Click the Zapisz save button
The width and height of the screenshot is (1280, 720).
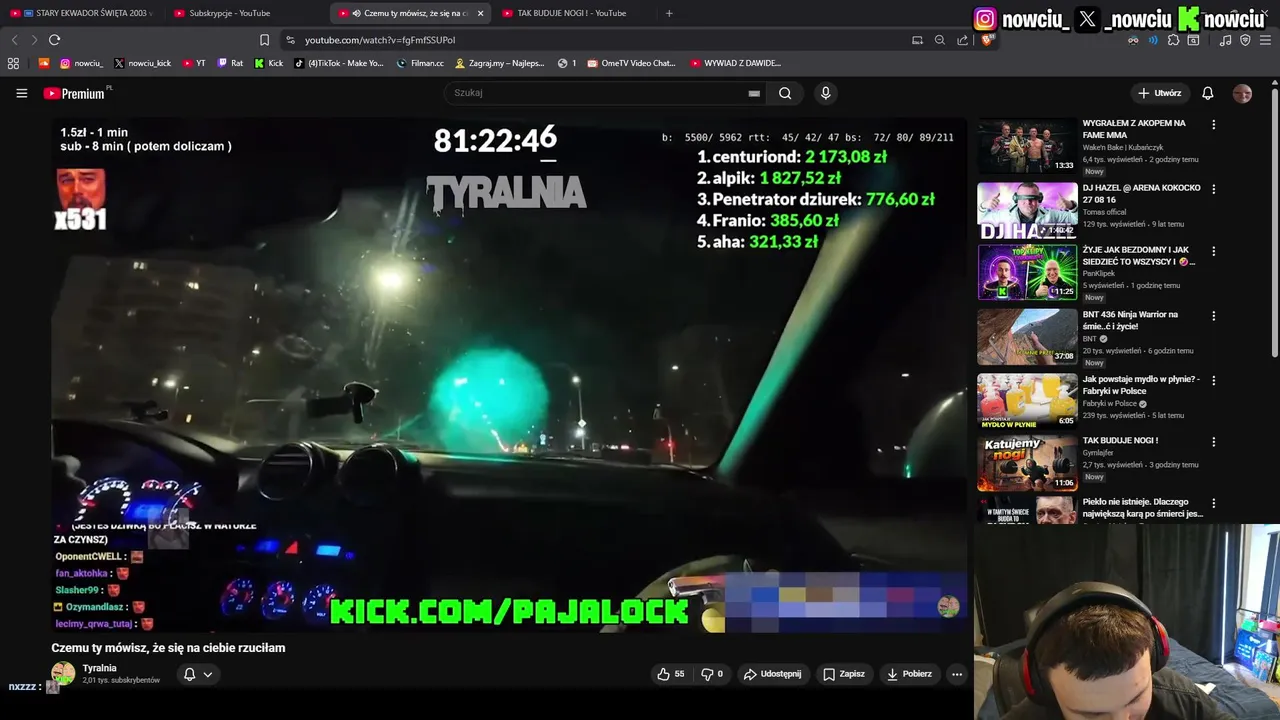click(844, 674)
